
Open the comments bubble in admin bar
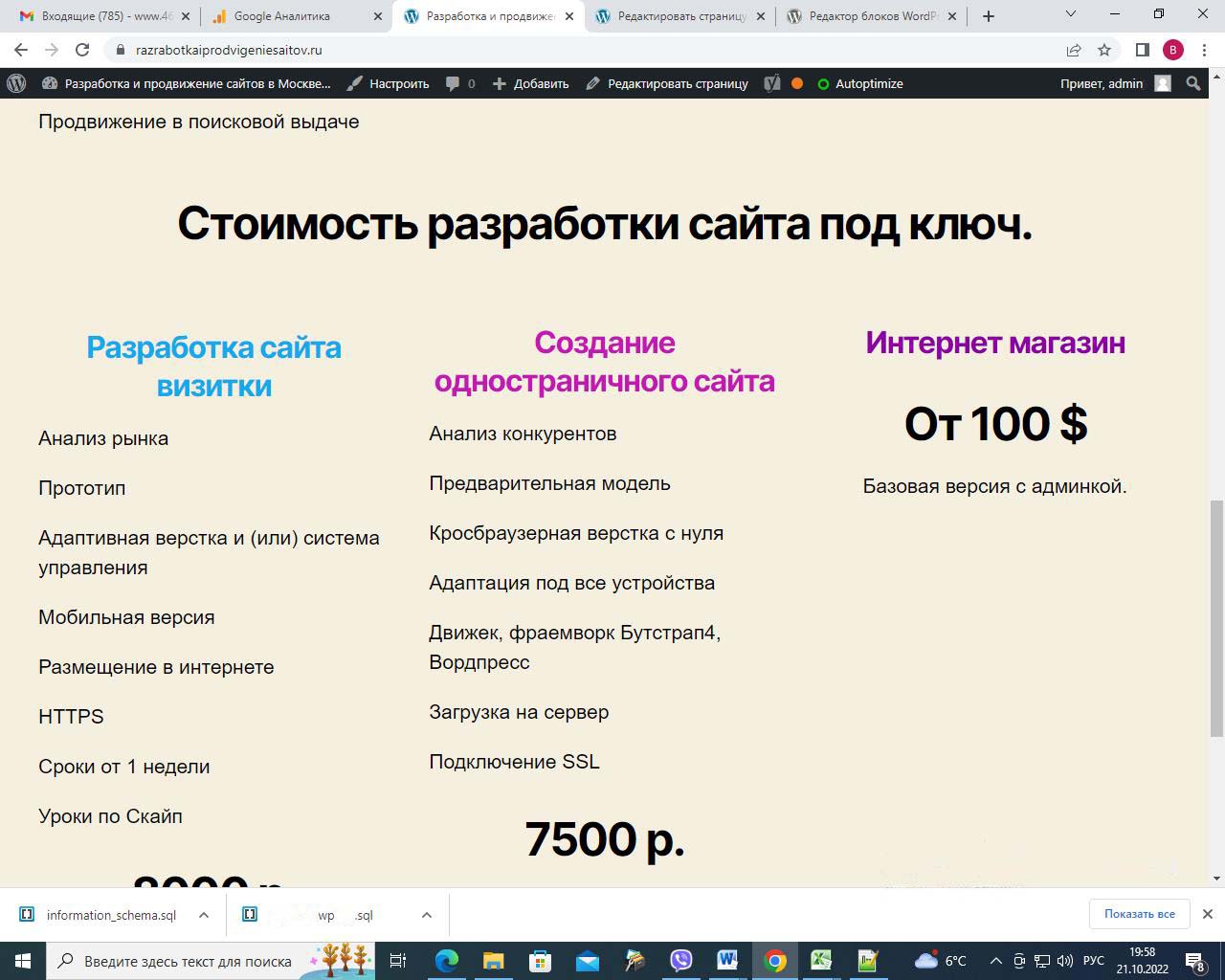[x=460, y=83]
